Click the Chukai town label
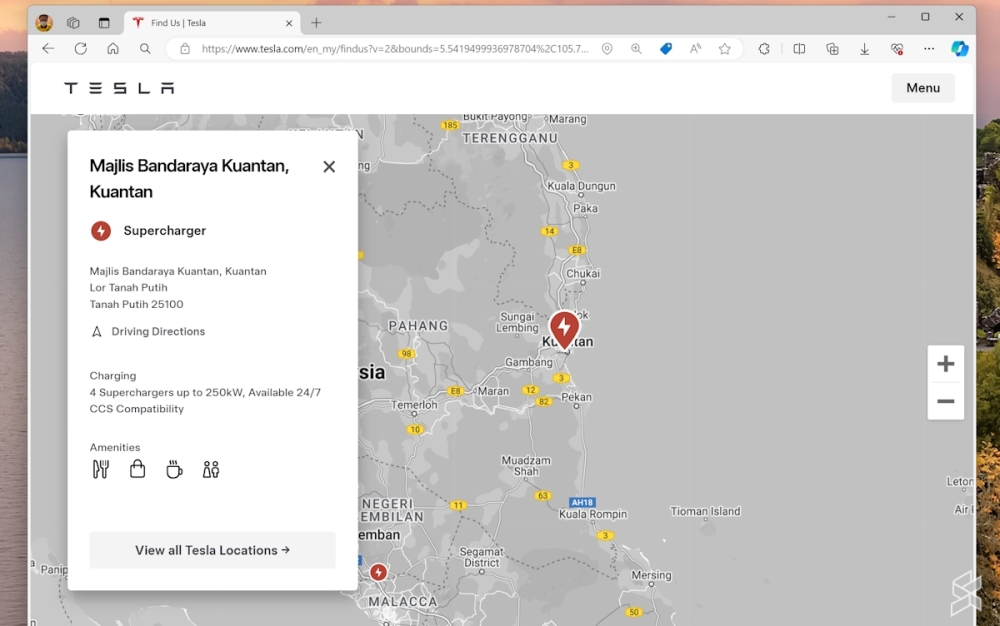The height and width of the screenshot is (626, 1000). pos(583,273)
